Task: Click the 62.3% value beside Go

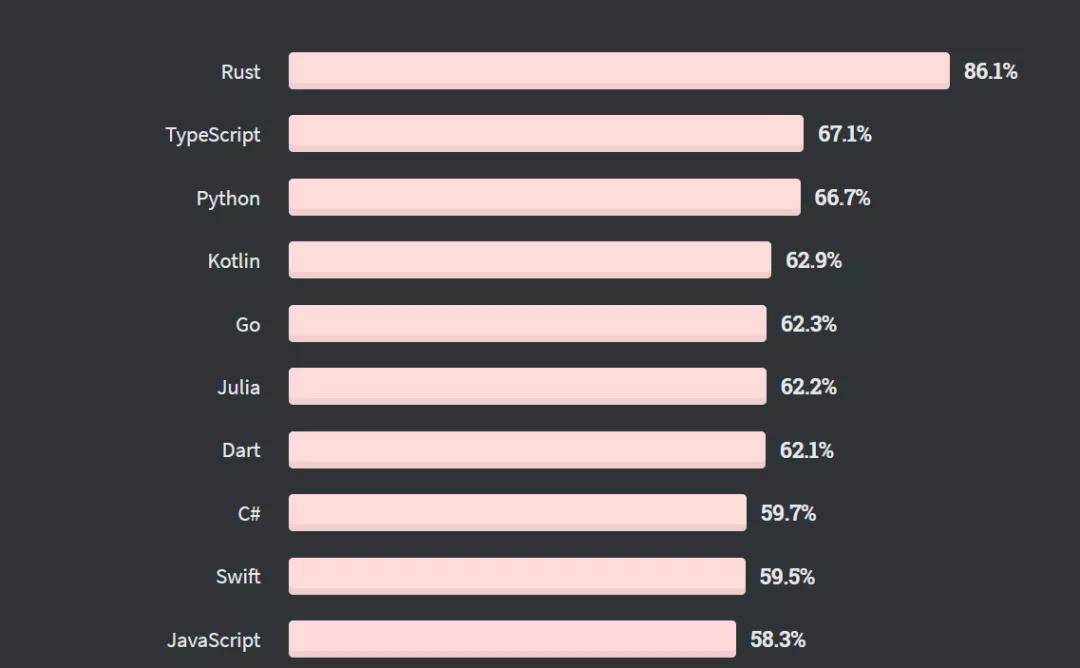Action: 808,324
